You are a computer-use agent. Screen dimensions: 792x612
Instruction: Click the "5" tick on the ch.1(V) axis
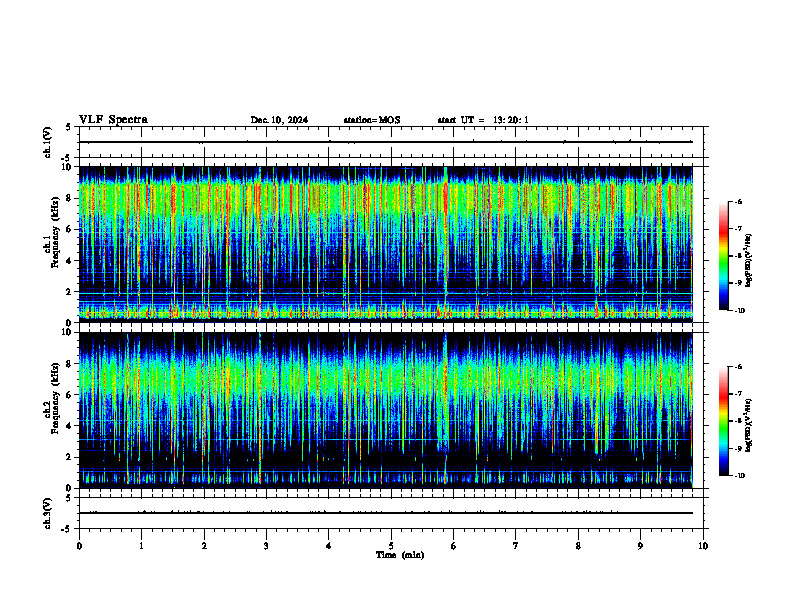68,127
